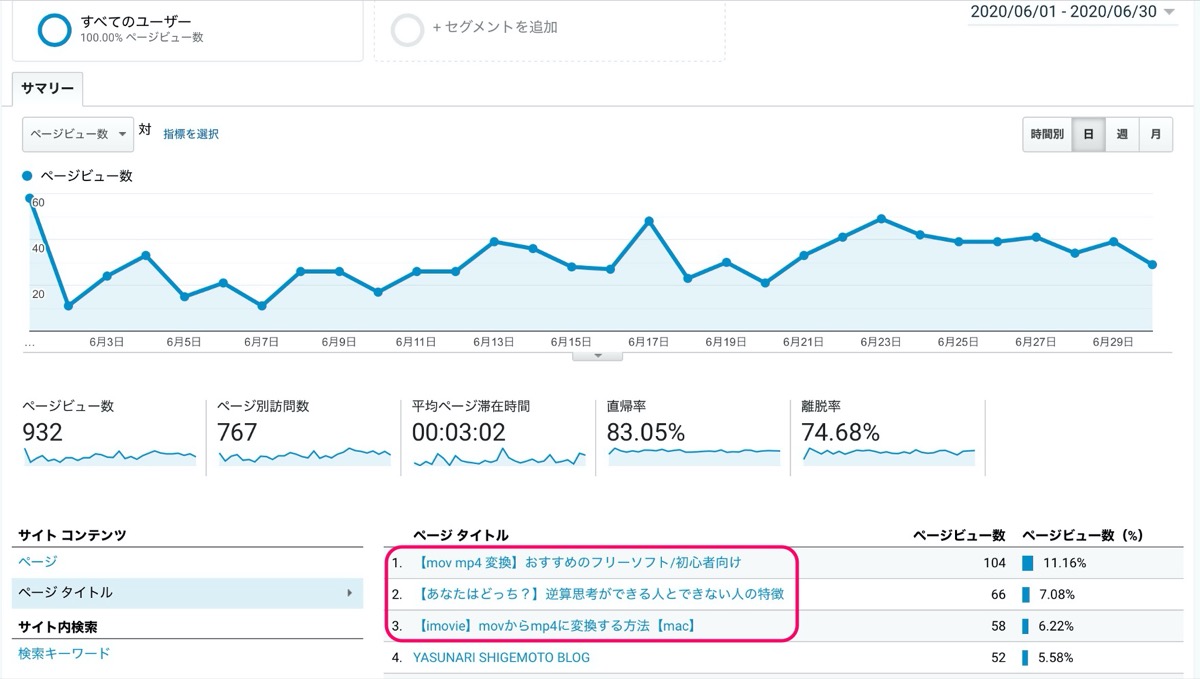Click the 離脱率 74.68% sparkline
The height and width of the screenshot is (679, 1200).
889,456
